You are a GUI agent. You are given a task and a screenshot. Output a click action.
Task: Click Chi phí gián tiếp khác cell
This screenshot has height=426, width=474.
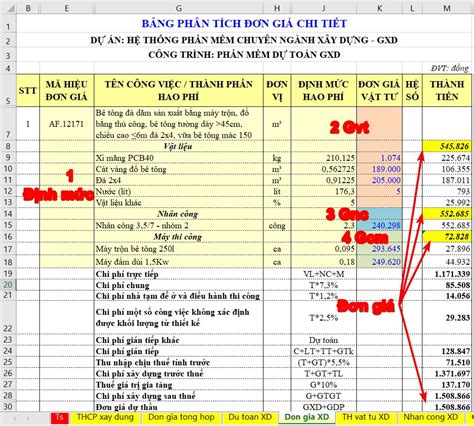pyautogui.click(x=179, y=340)
